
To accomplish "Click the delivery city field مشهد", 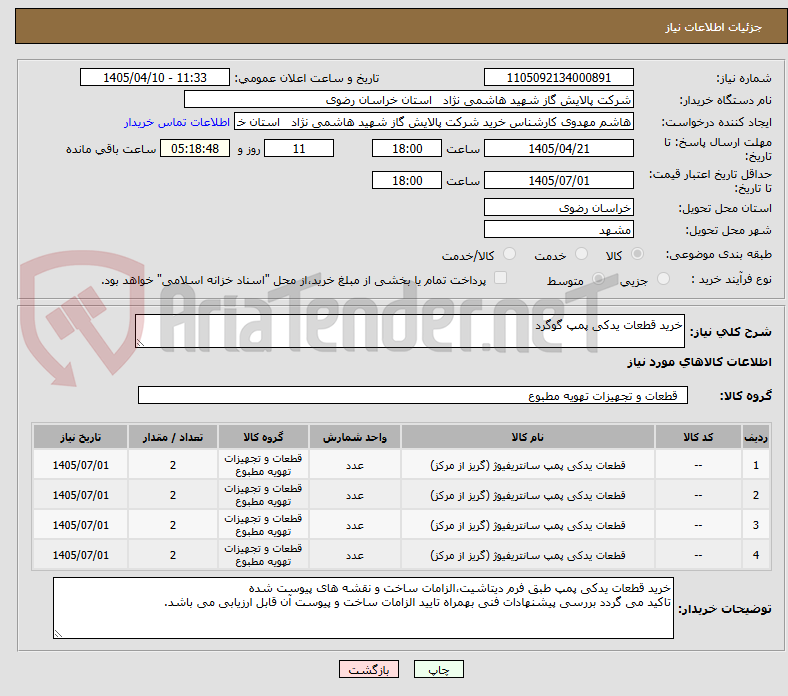I will (558, 230).
